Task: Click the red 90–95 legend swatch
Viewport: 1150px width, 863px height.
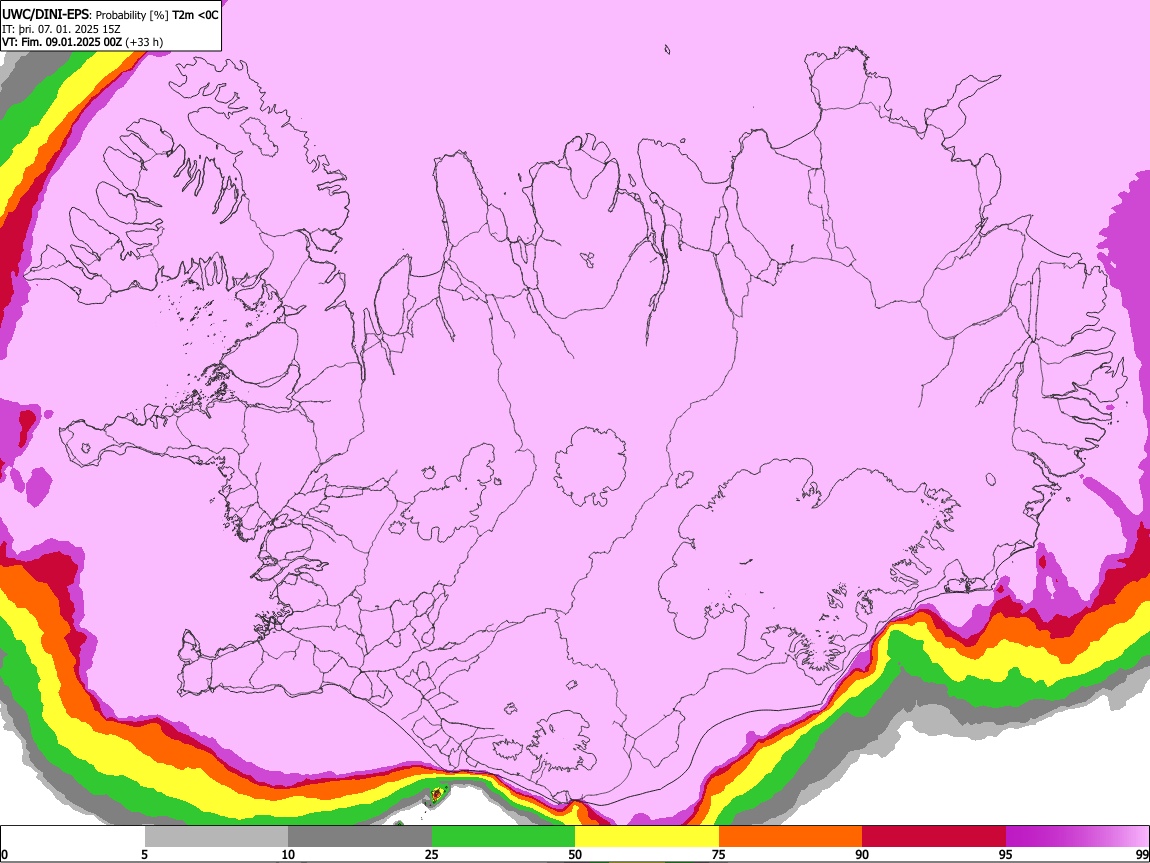Action: pos(934,837)
